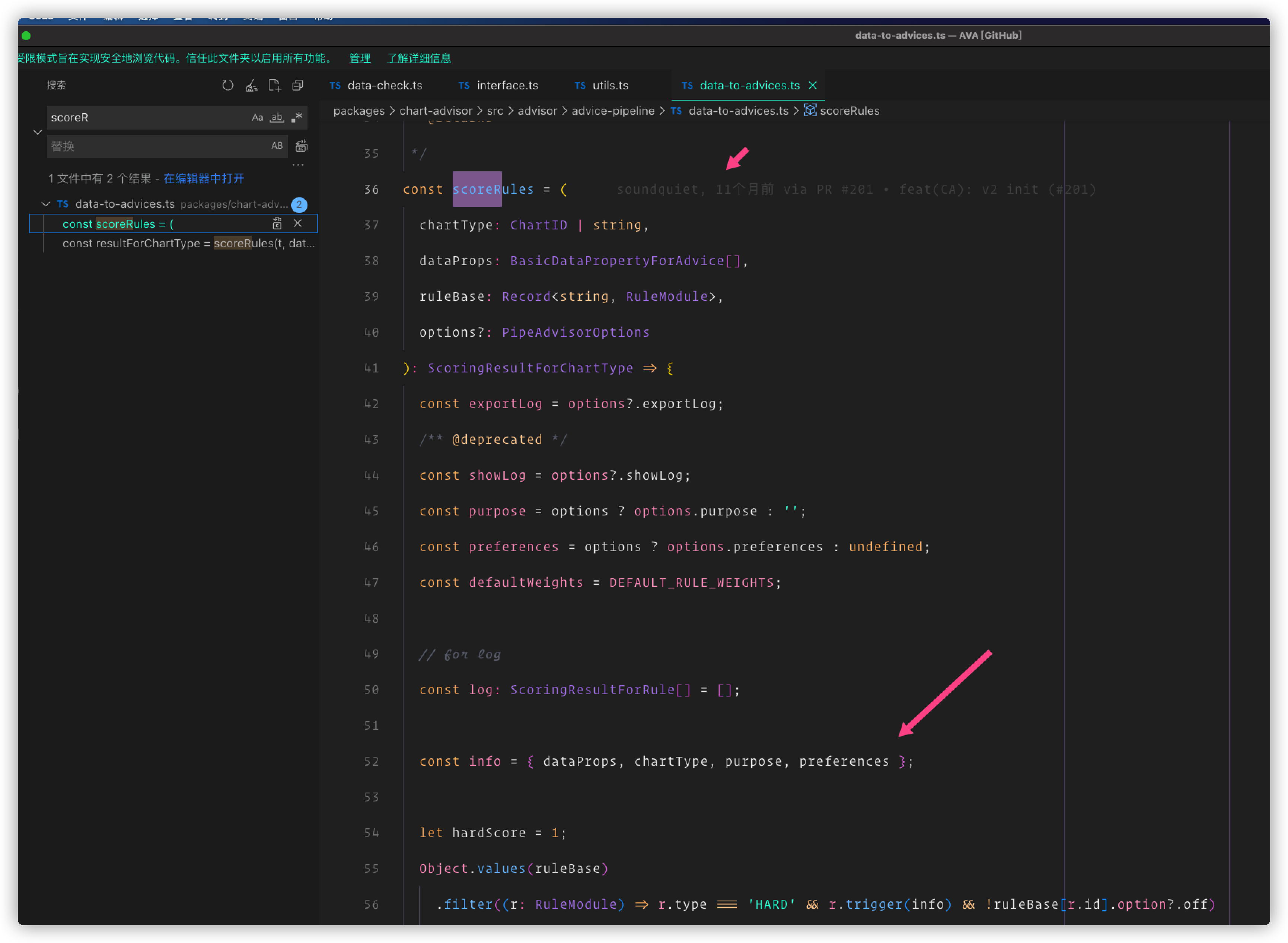Open the advice-pipeline breadcrumb dropdown
This screenshot has width=1288, height=943.
click(613, 111)
